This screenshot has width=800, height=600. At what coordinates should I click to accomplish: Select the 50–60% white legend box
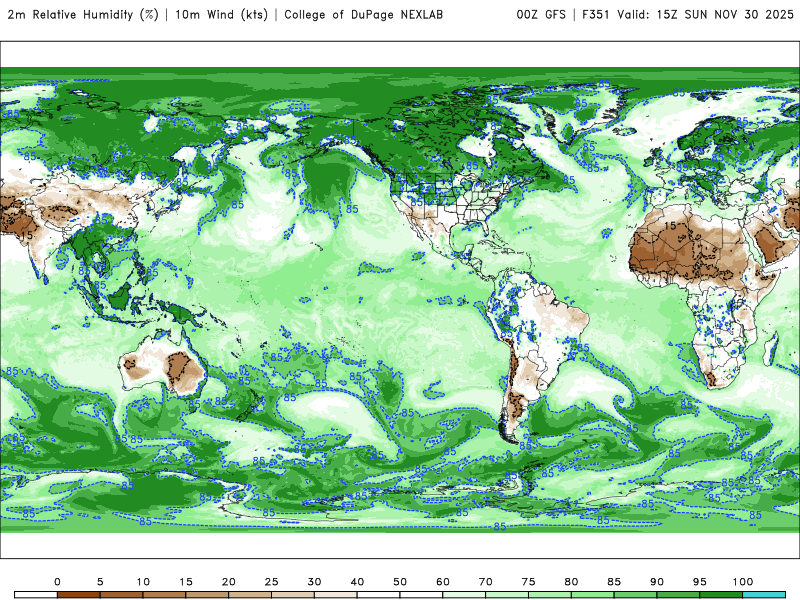coord(421,595)
